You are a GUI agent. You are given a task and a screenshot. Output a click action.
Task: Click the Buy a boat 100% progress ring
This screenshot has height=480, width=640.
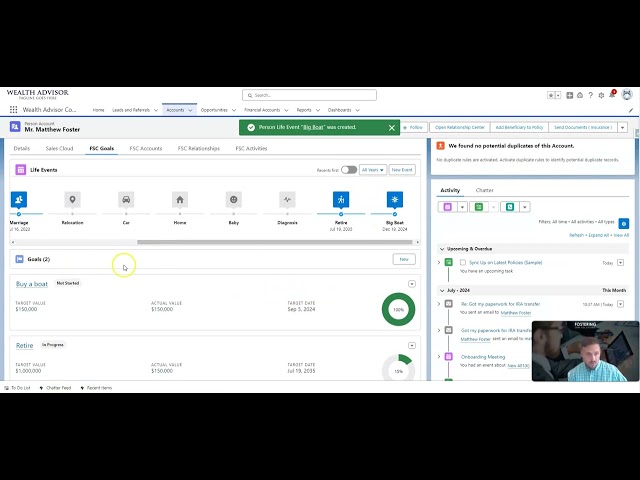click(398, 309)
